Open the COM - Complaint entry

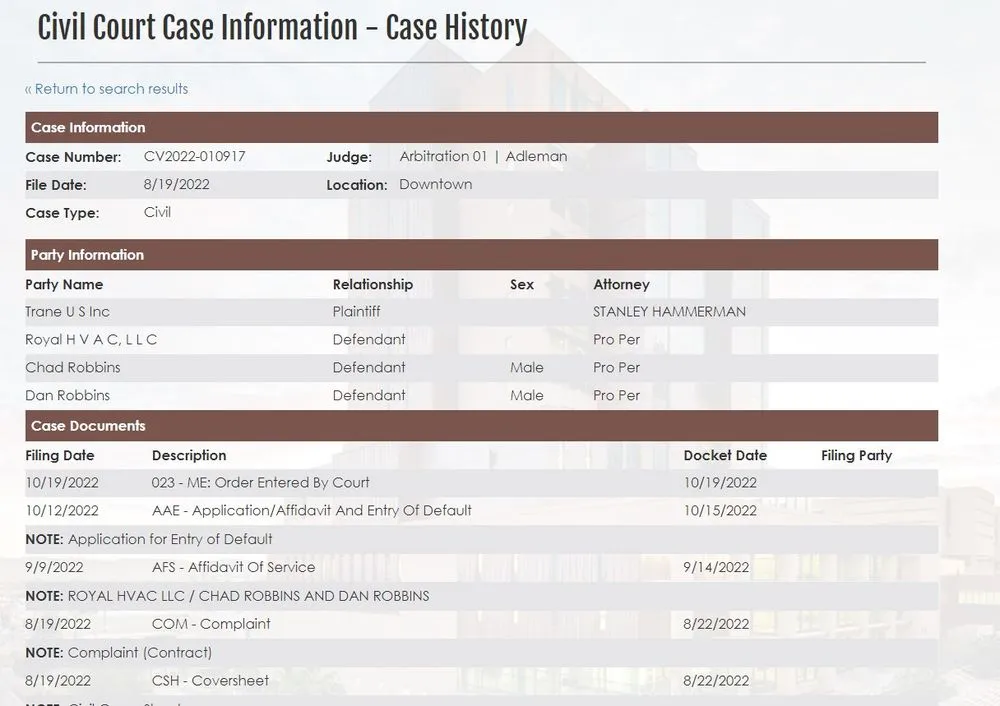[x=211, y=625]
